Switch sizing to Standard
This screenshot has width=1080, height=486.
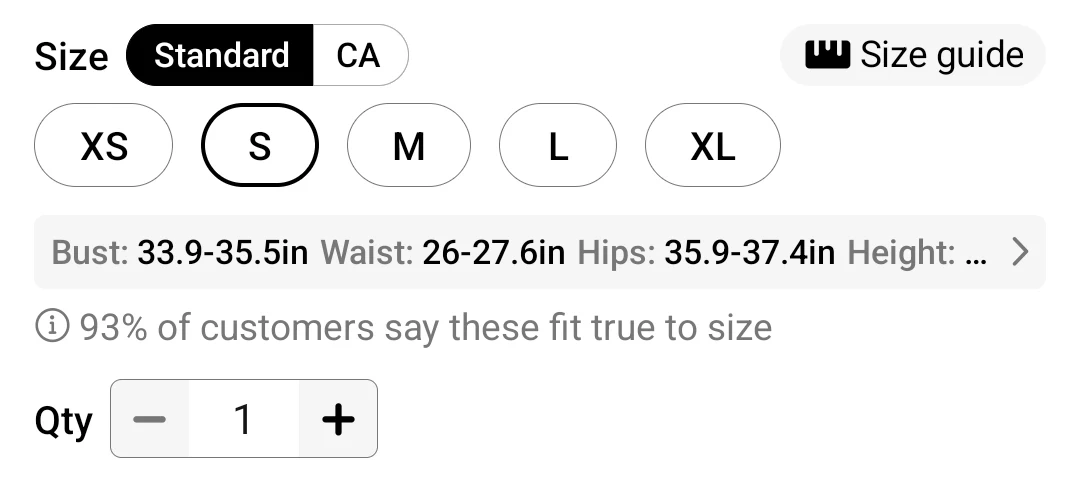[x=221, y=55]
